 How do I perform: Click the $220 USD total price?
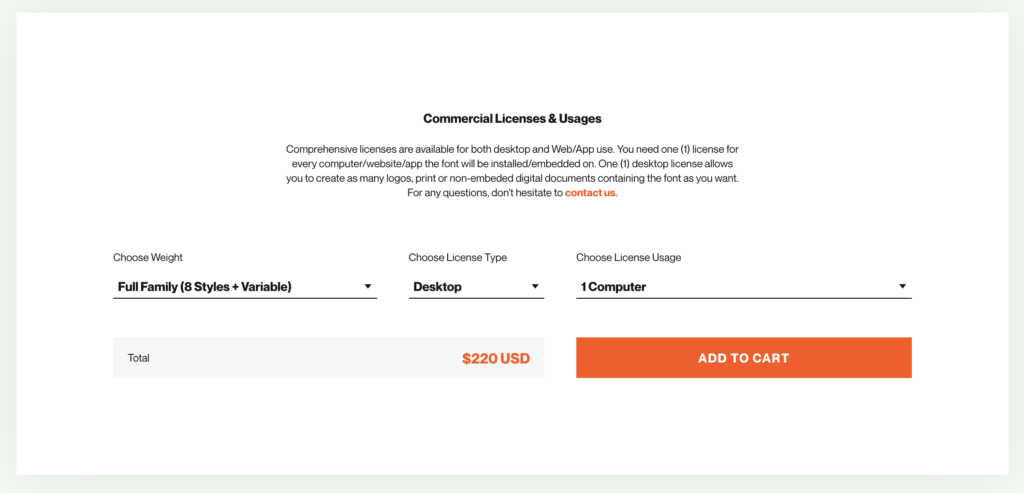pyautogui.click(x=495, y=358)
